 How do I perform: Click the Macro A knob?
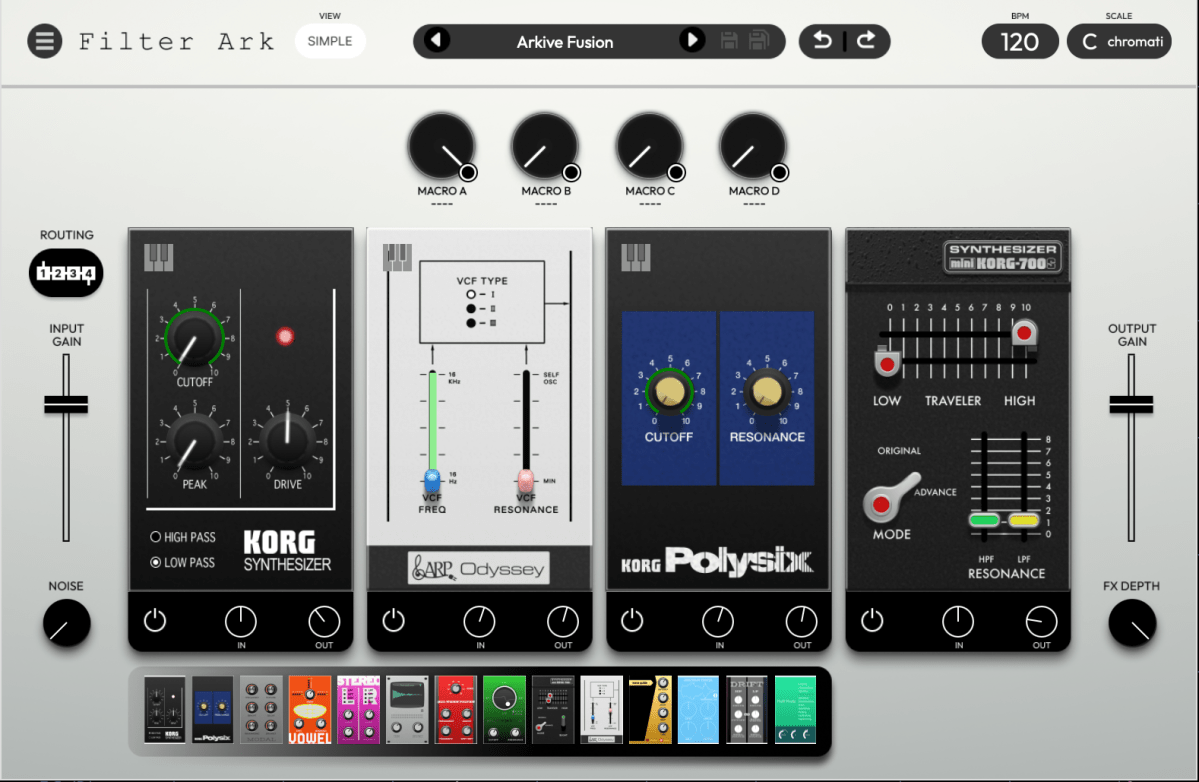[440, 147]
